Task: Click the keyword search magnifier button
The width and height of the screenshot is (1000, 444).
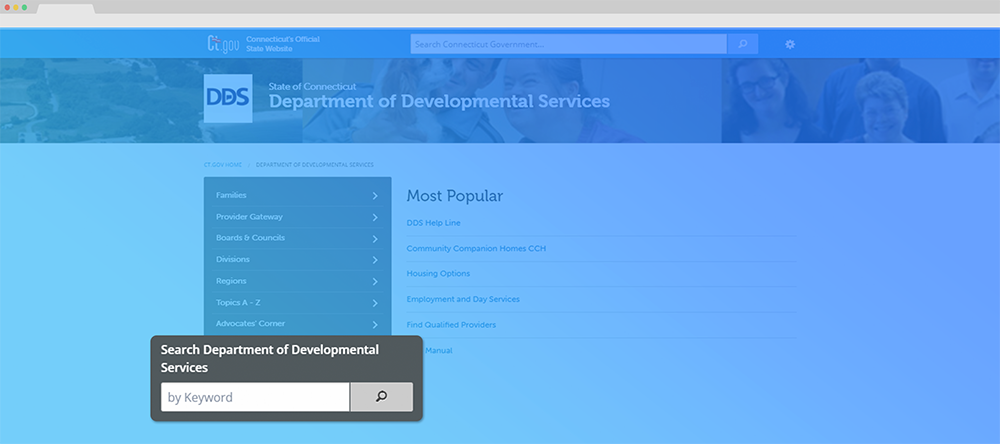Action: [381, 397]
